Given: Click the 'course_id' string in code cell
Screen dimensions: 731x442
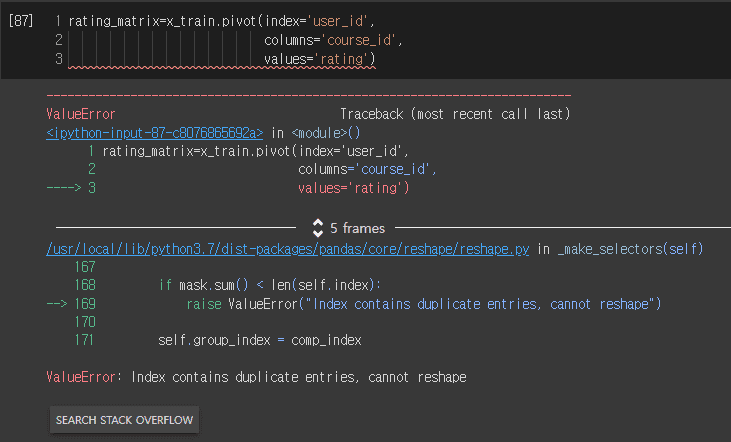Looking at the screenshot, I should click(x=359, y=41).
